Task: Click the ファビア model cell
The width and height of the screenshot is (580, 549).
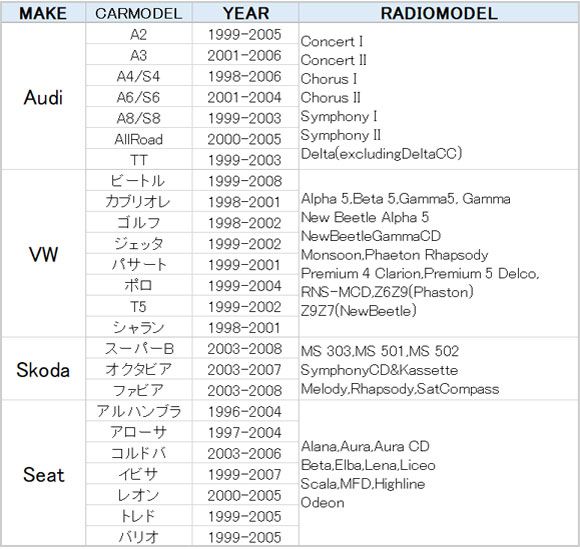Action: pos(139,390)
